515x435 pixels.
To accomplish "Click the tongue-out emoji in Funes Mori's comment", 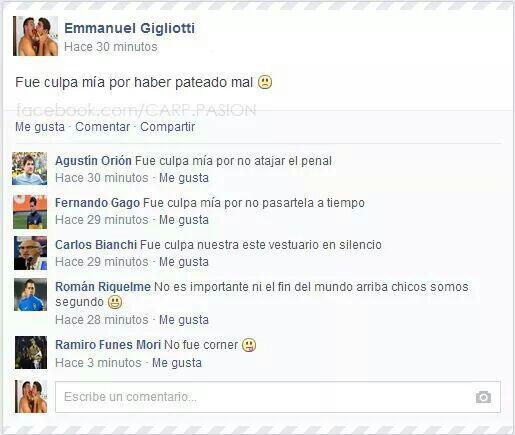I will tap(249, 345).
